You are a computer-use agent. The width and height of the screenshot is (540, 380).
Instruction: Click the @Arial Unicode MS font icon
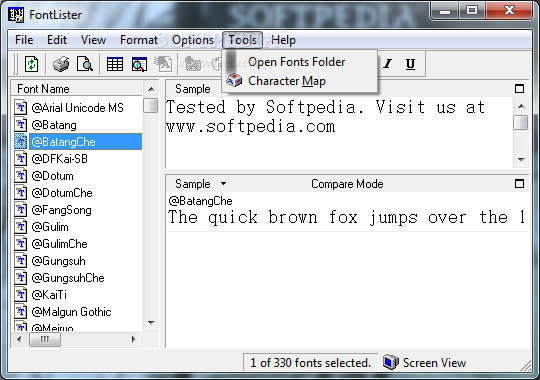pyautogui.click(x=21, y=108)
